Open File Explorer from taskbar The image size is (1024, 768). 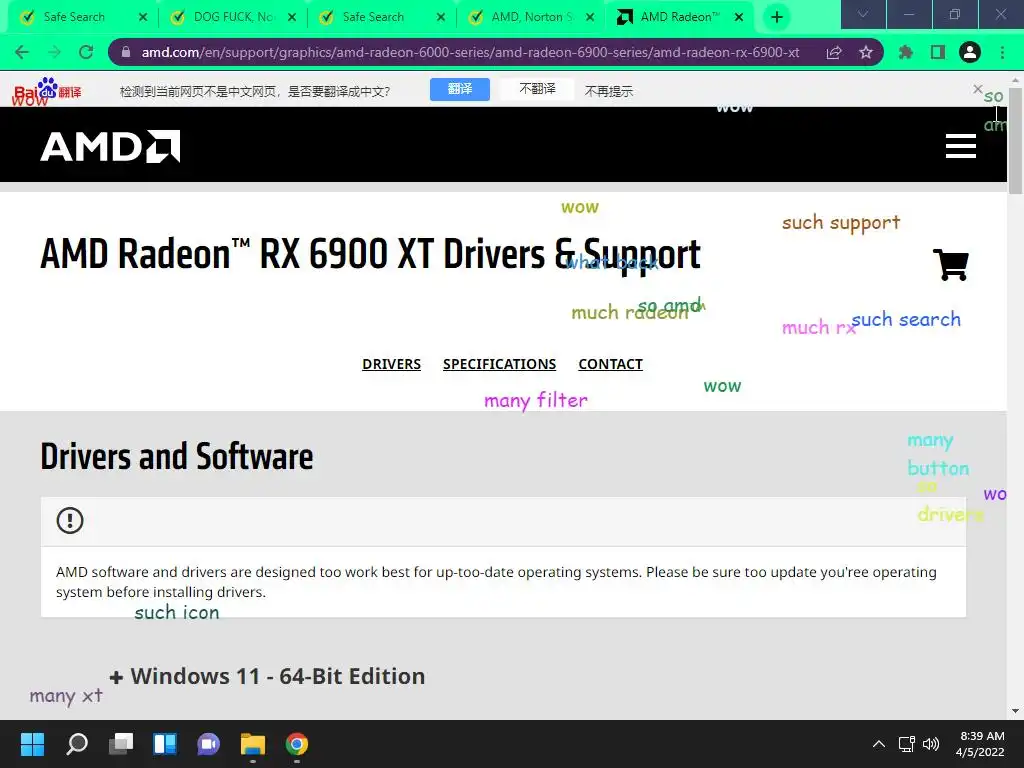(253, 744)
